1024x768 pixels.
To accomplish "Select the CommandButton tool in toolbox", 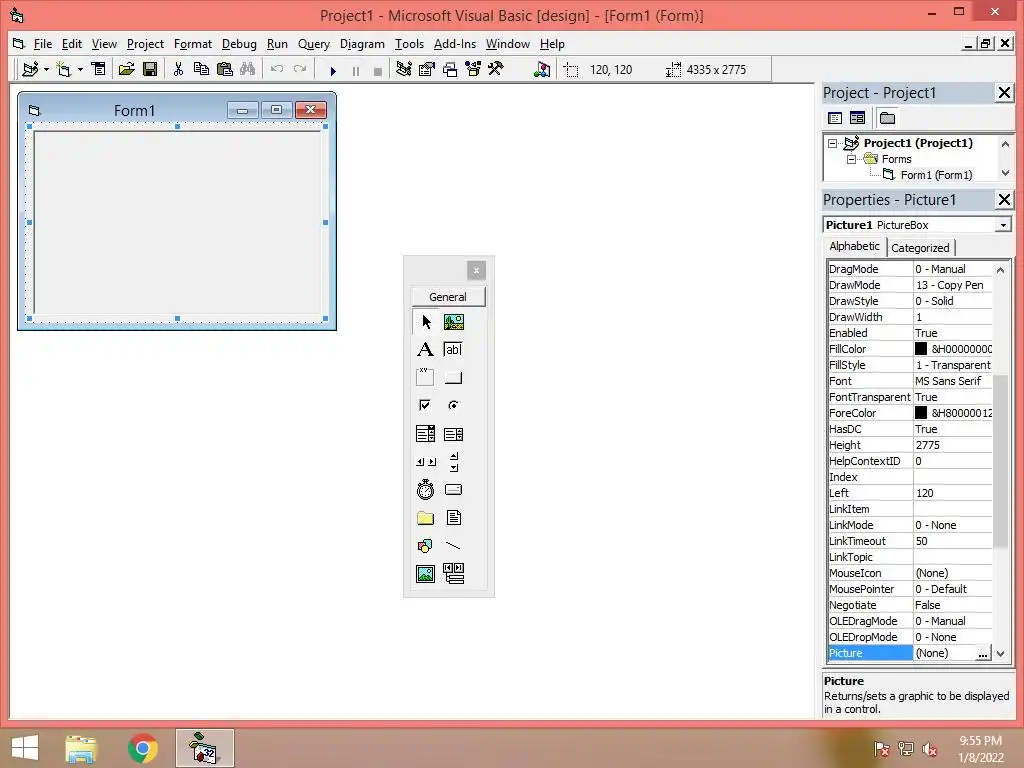I will click(454, 377).
